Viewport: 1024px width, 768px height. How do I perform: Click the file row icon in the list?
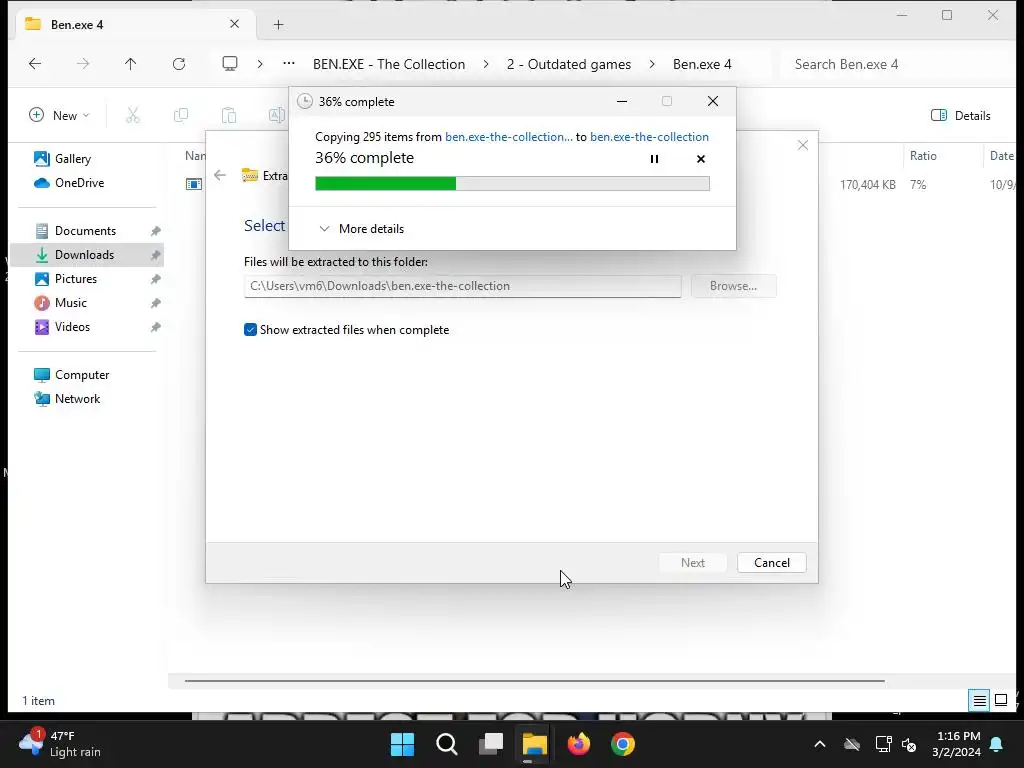194,184
